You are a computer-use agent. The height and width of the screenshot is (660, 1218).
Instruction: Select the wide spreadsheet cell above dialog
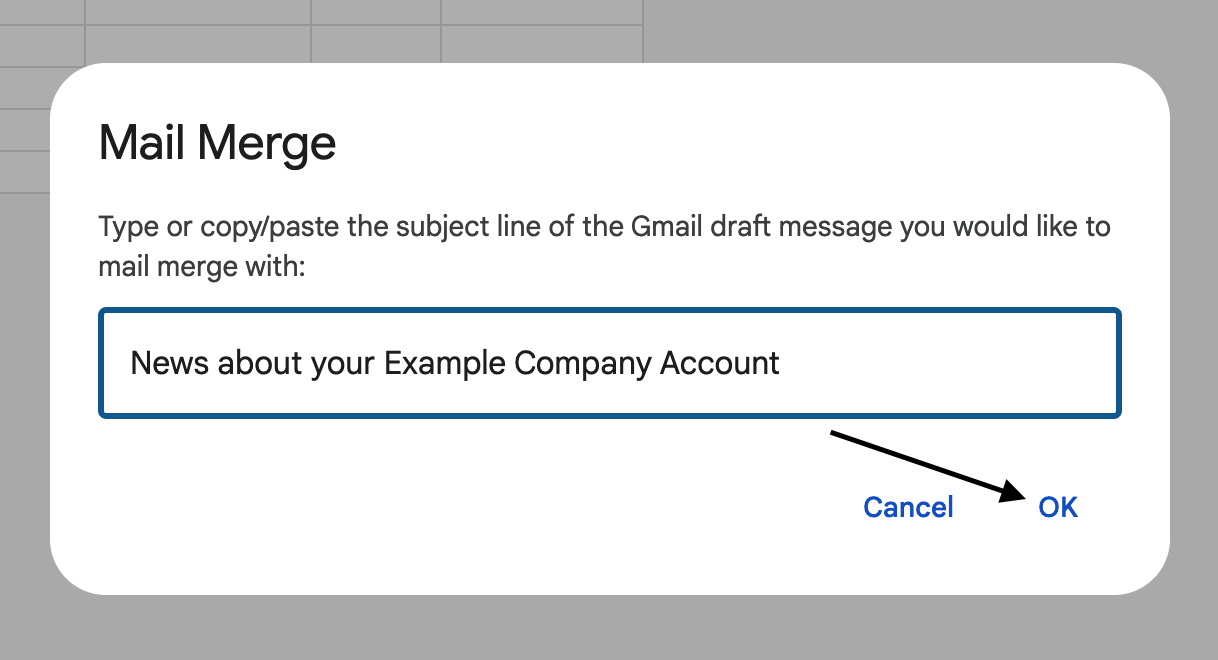197,44
